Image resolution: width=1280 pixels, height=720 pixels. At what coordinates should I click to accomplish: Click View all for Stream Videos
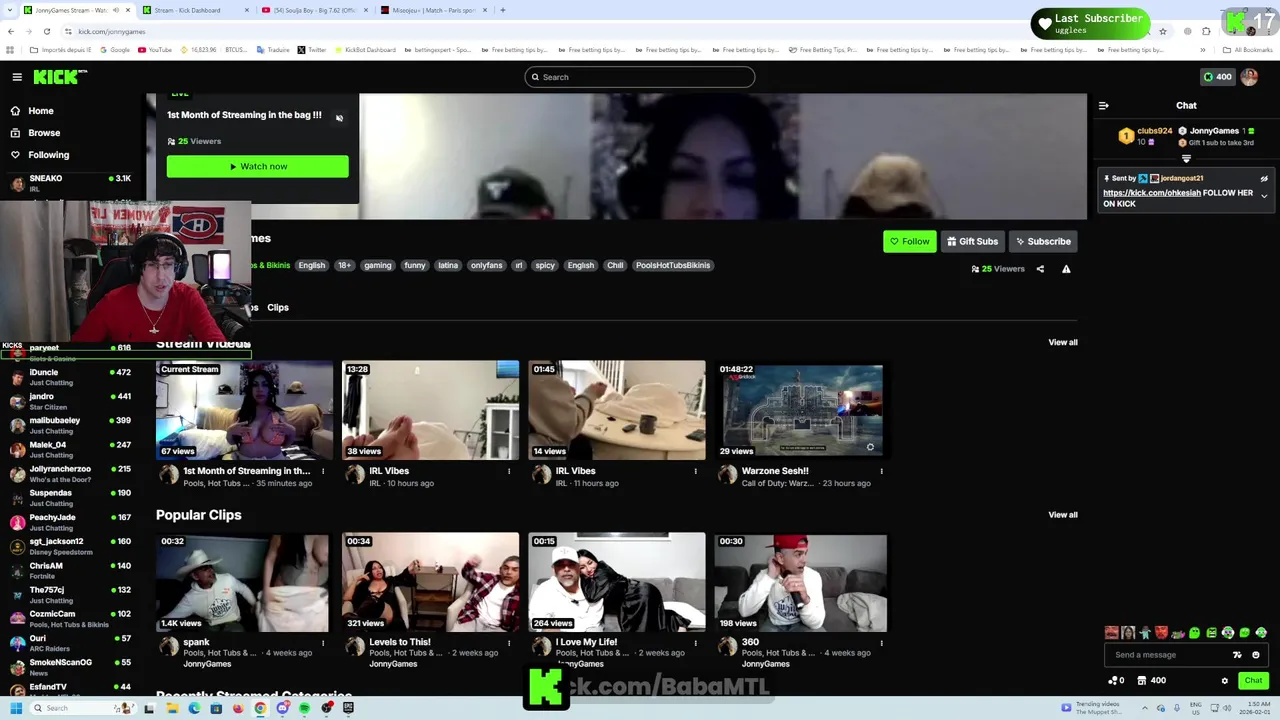tap(1063, 342)
